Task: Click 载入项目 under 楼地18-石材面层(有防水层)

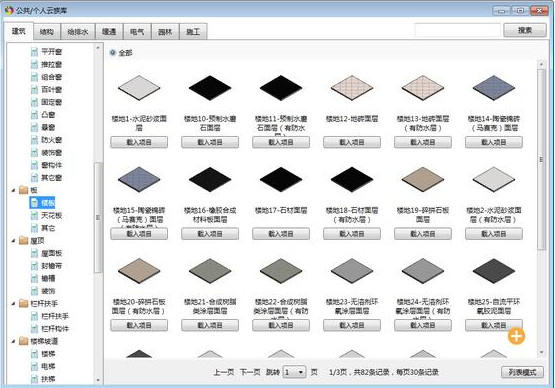Action: point(352,234)
